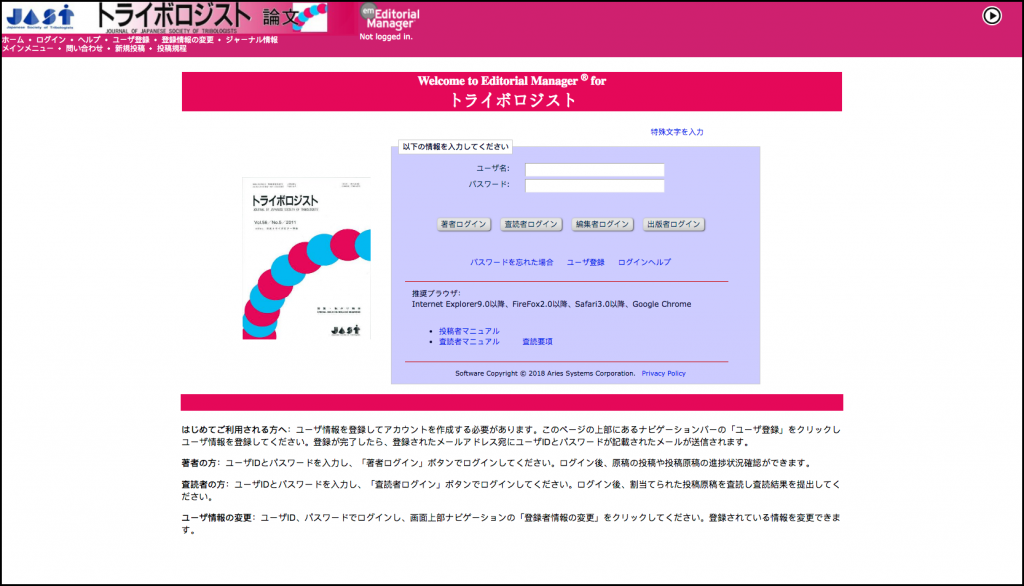Open the 特殊文字を入力 link

[x=677, y=132]
